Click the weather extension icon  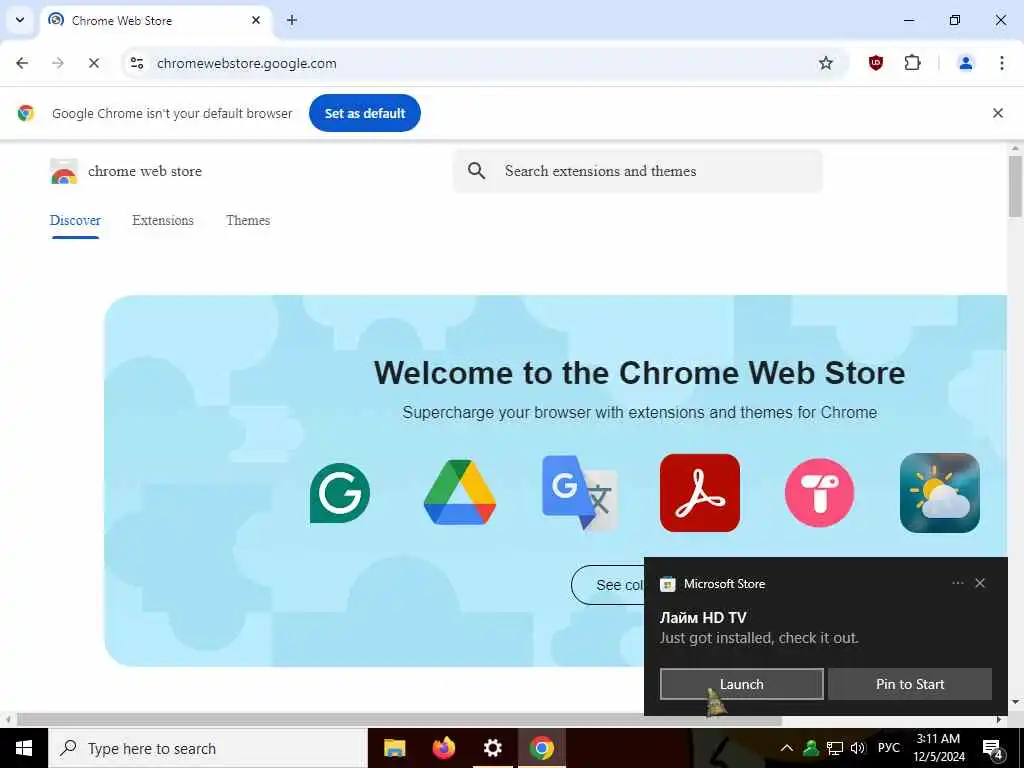click(939, 493)
